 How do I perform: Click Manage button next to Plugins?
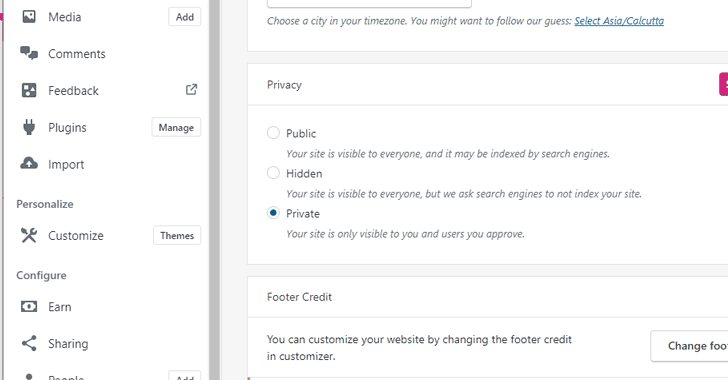pos(176,127)
